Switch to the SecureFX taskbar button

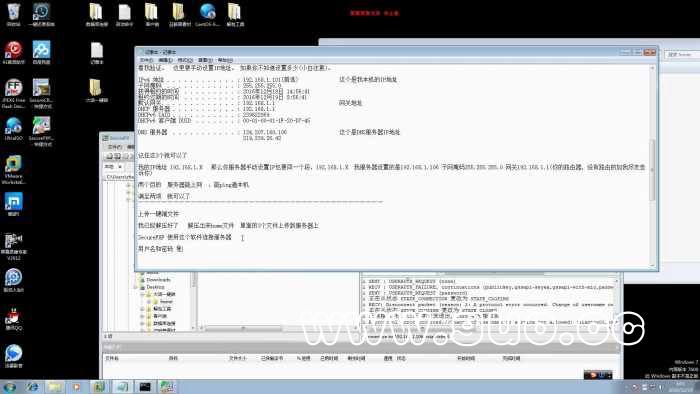(167, 387)
